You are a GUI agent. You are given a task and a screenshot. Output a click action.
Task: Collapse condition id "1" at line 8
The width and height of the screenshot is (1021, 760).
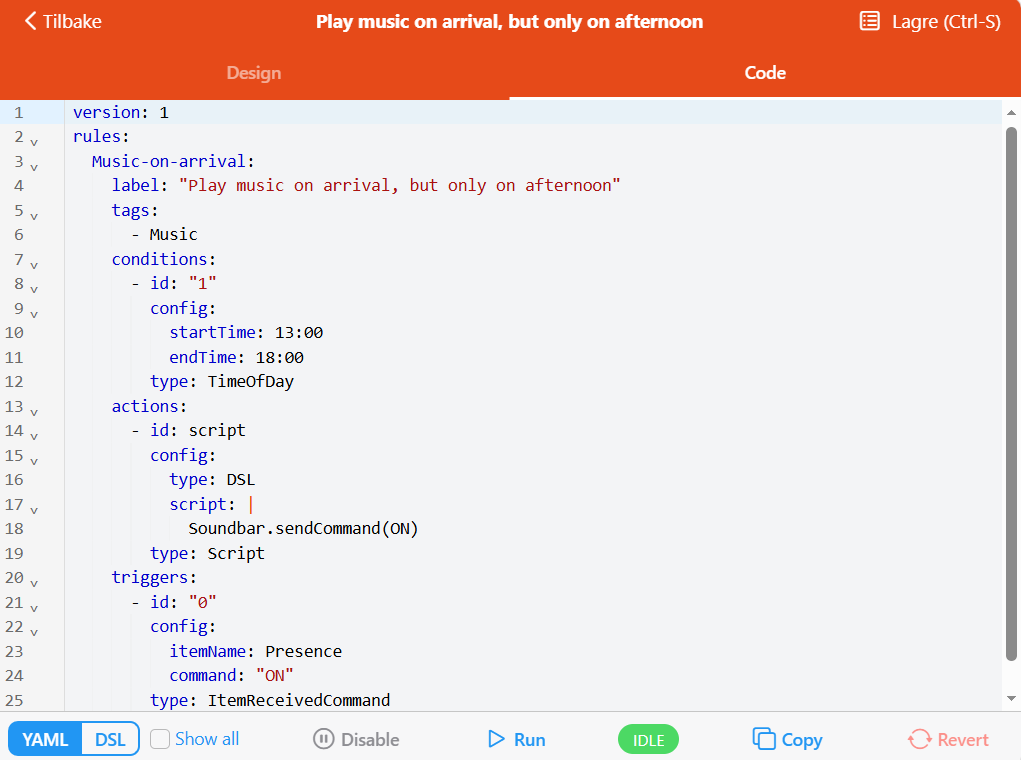click(x=34, y=289)
